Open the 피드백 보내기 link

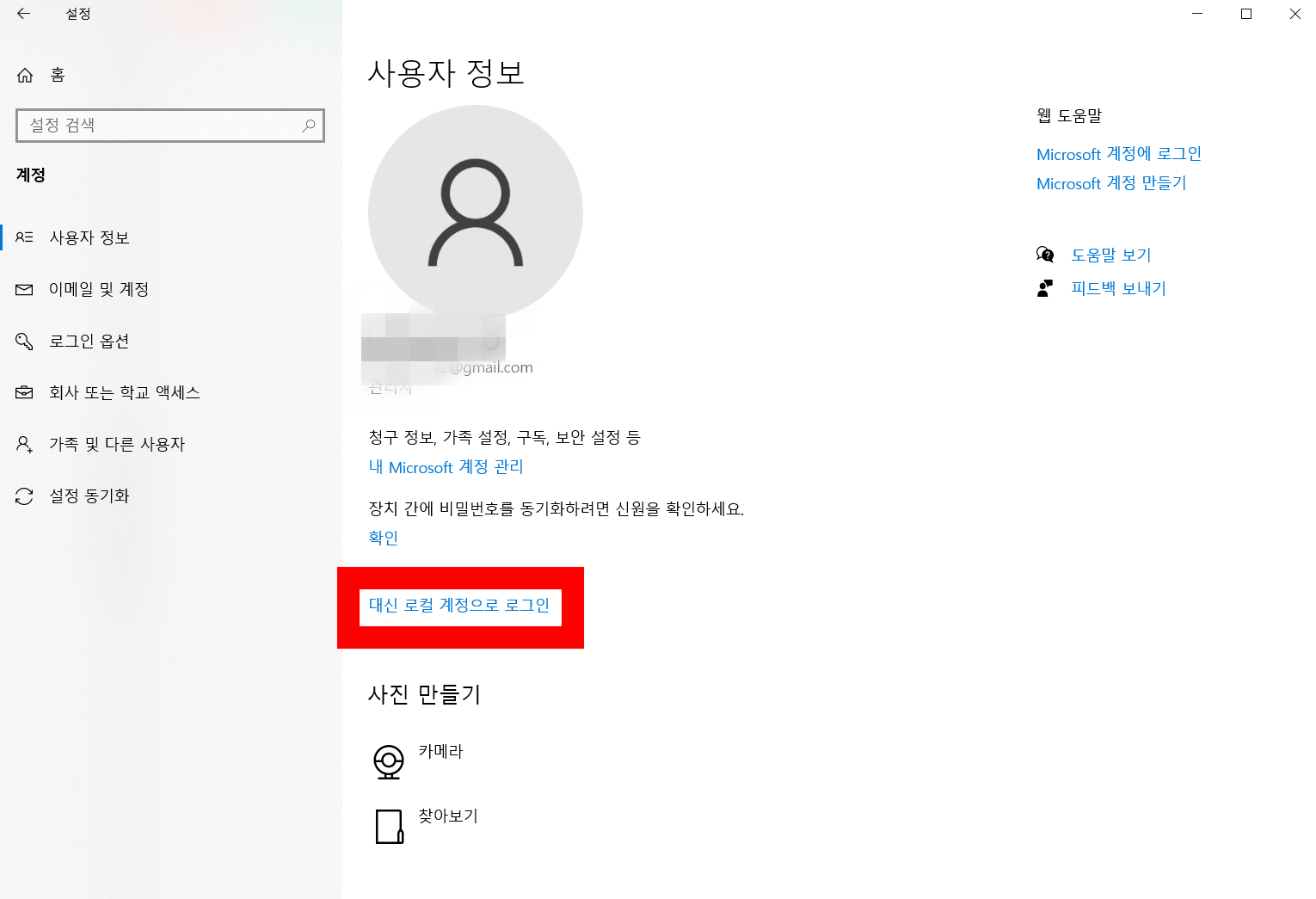pyautogui.click(x=1118, y=289)
